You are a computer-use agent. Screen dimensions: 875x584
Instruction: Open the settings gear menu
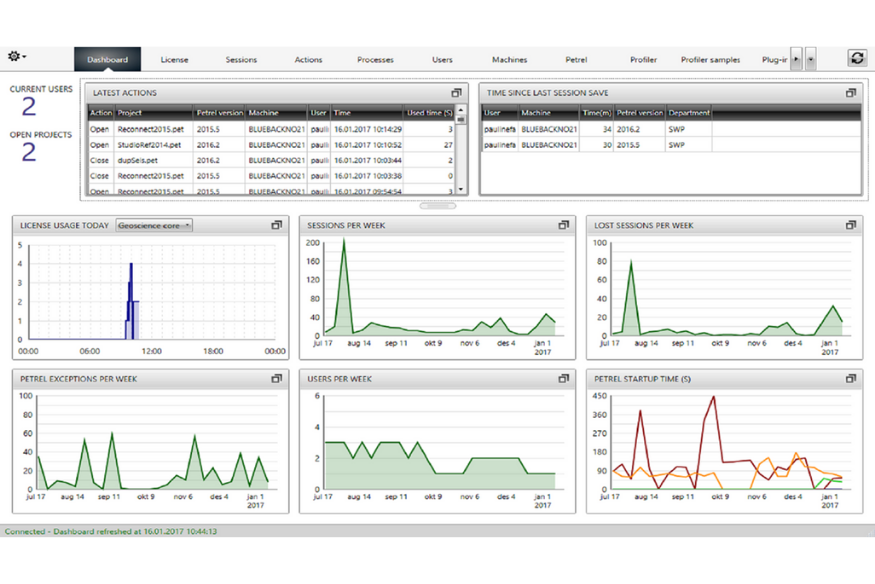coord(17,56)
